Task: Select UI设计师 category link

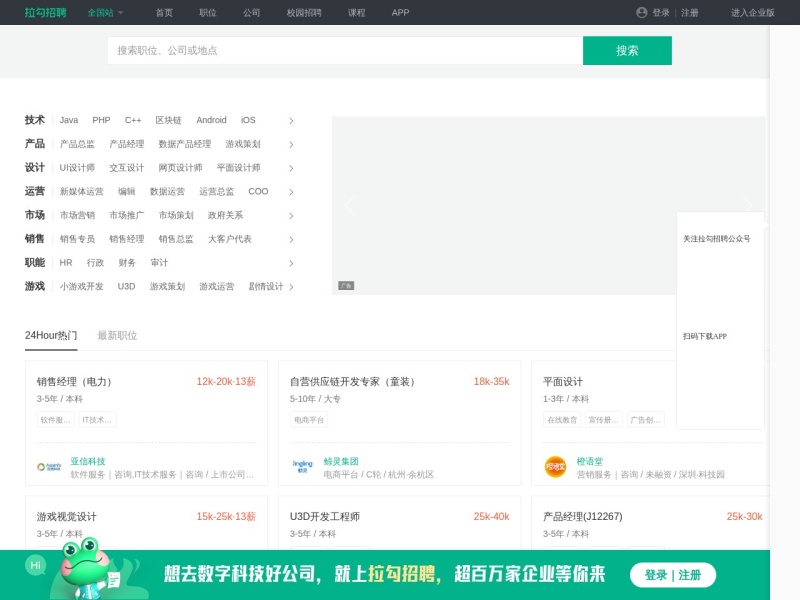Action: point(77,167)
